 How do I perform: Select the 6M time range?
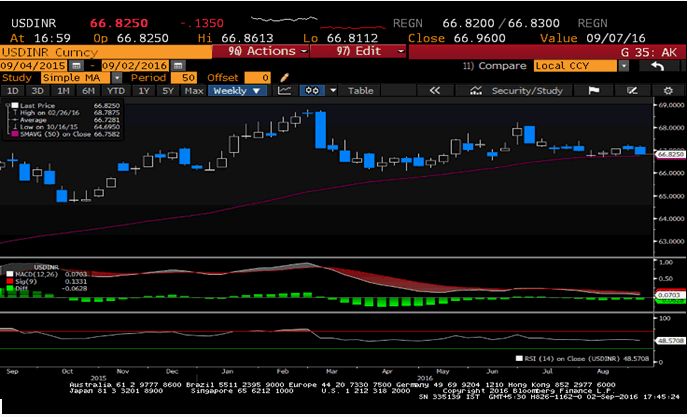88,91
